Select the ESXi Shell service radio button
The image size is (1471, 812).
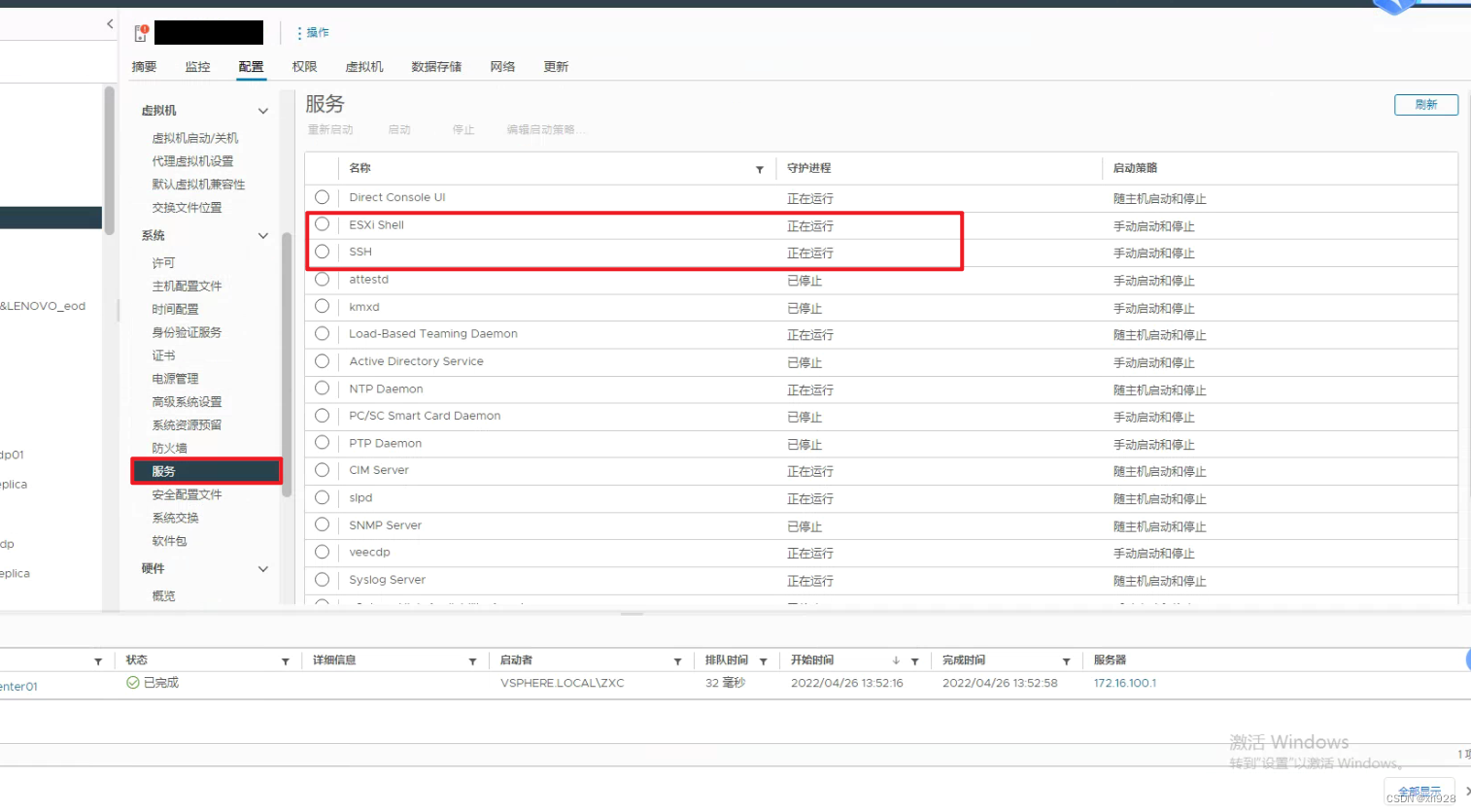(323, 224)
